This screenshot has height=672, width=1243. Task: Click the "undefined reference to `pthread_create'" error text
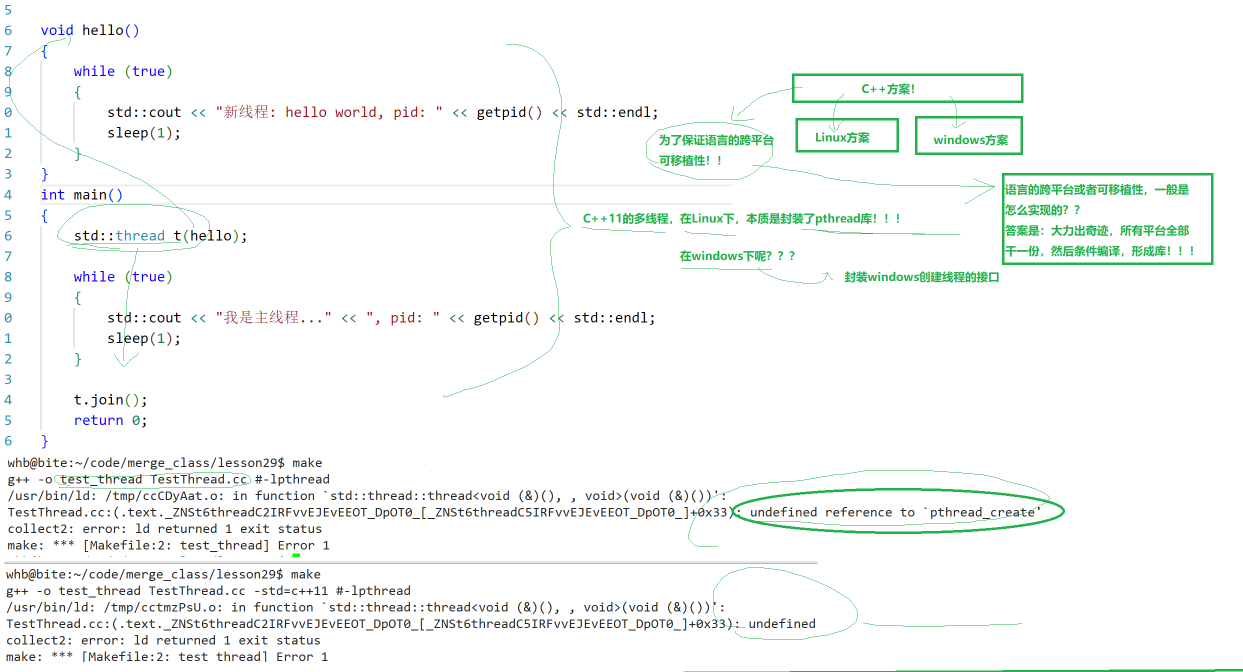tap(895, 512)
